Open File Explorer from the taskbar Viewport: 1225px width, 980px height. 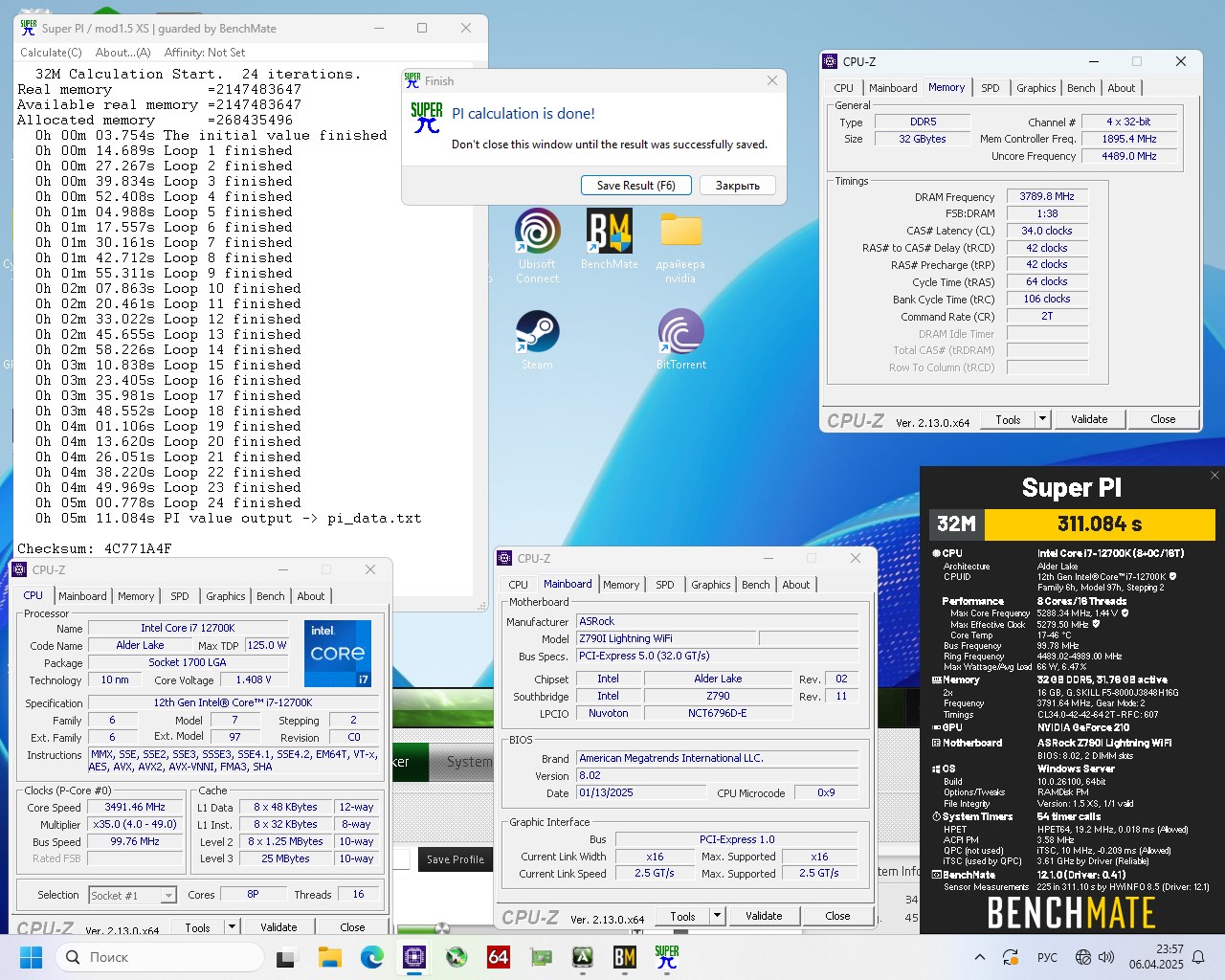pyautogui.click(x=329, y=957)
